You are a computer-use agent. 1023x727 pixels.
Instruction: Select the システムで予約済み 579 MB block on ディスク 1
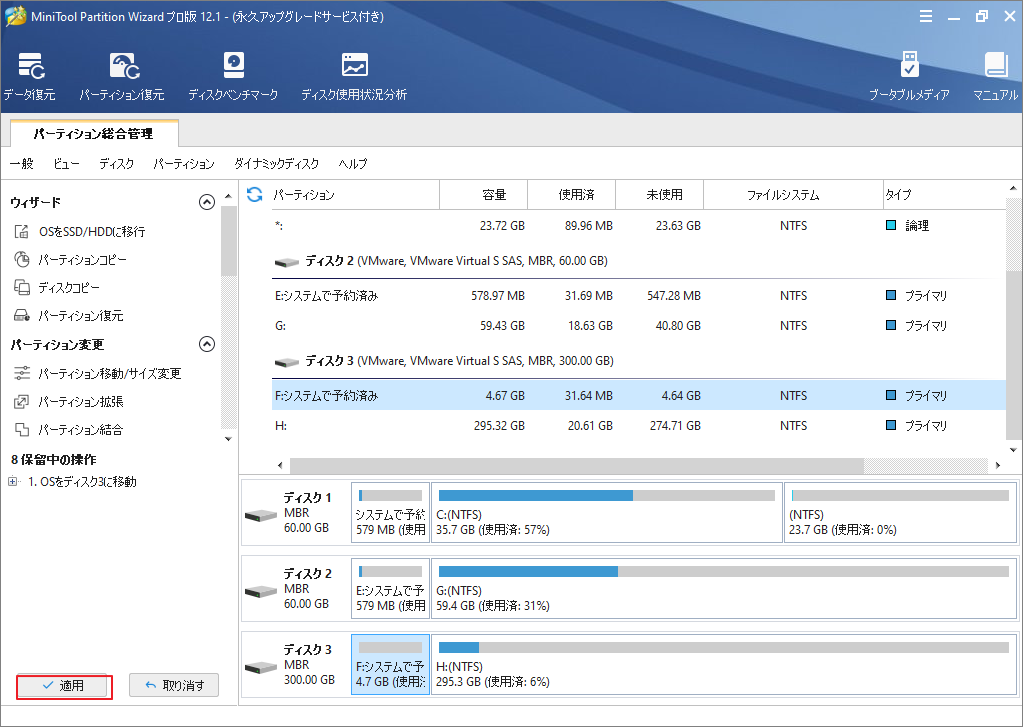[x=390, y=513]
